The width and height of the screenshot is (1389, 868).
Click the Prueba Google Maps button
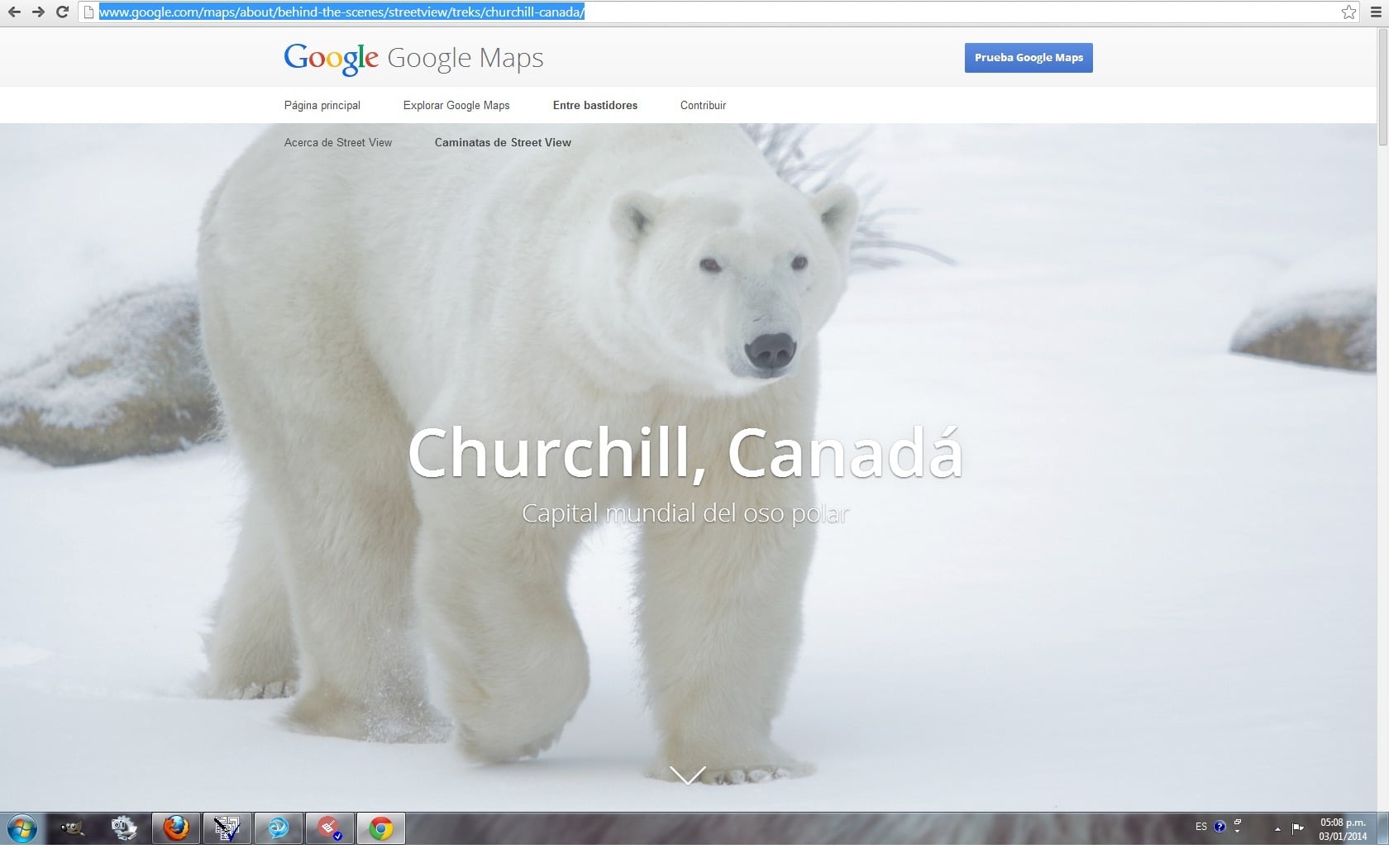(1029, 58)
